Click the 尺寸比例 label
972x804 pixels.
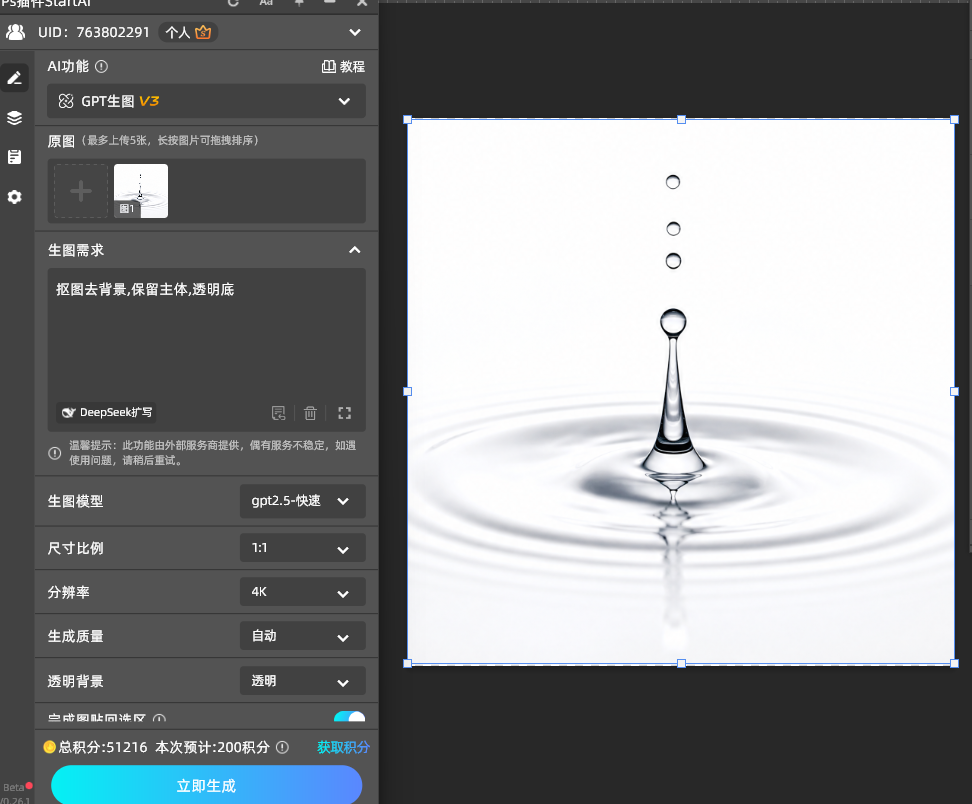click(76, 548)
